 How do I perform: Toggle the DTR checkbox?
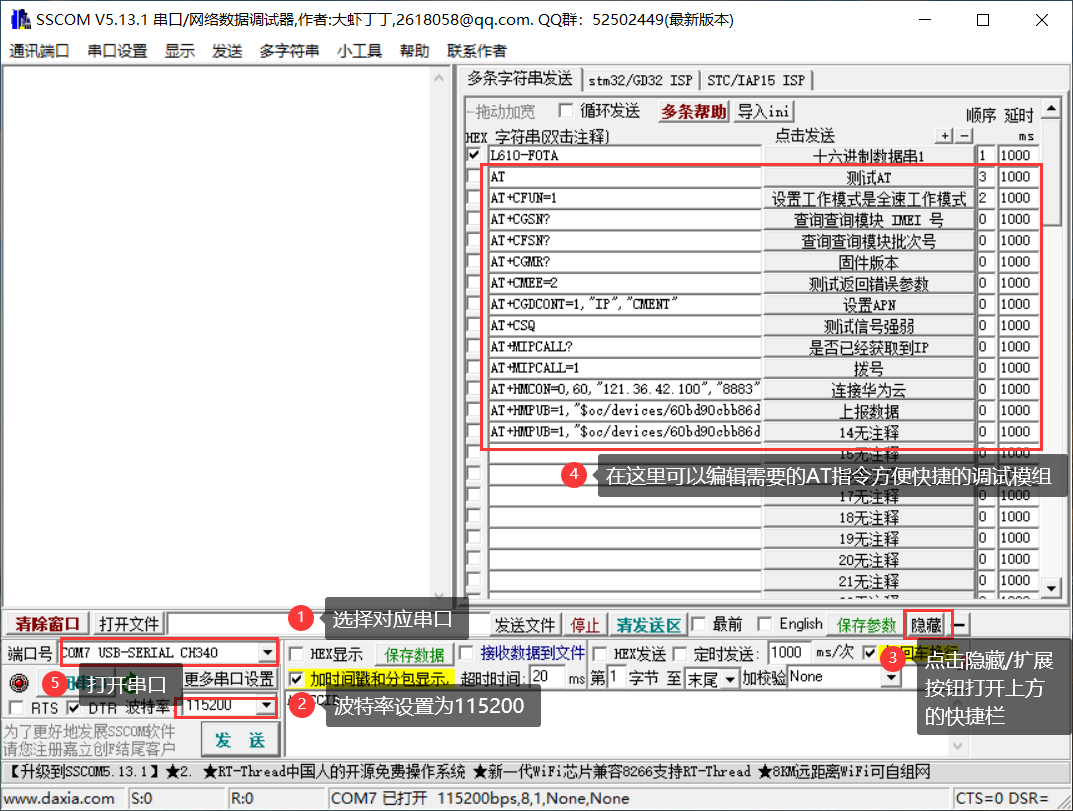pyautogui.click(x=74, y=708)
